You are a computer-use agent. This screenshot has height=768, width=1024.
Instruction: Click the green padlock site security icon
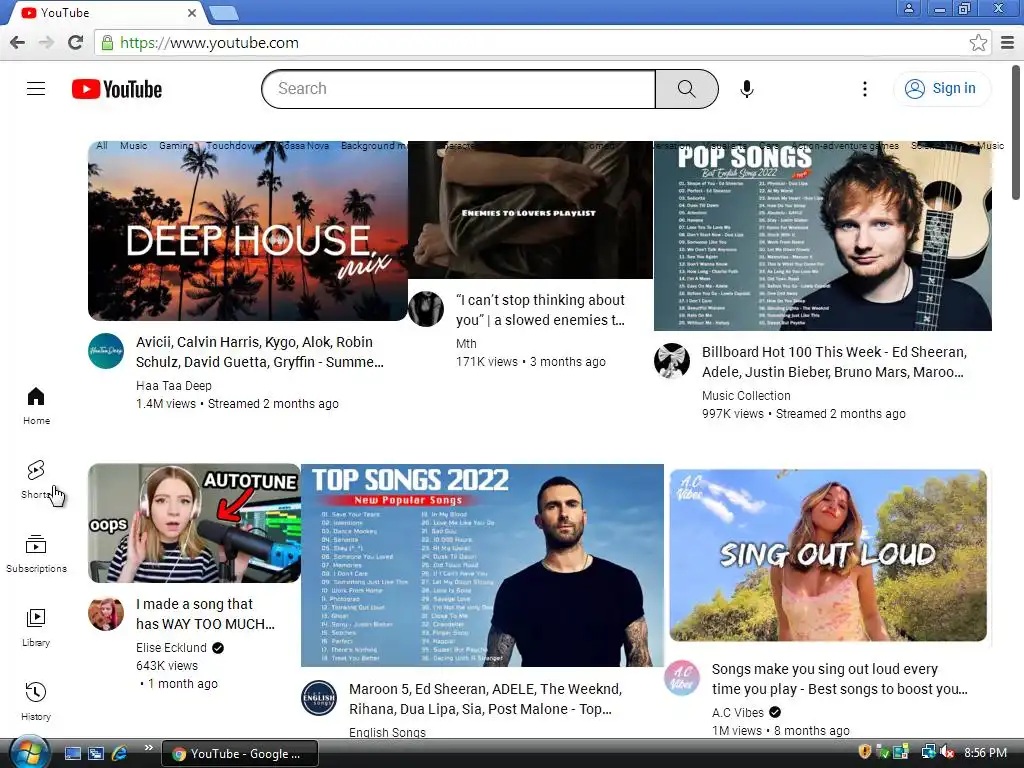[107, 43]
